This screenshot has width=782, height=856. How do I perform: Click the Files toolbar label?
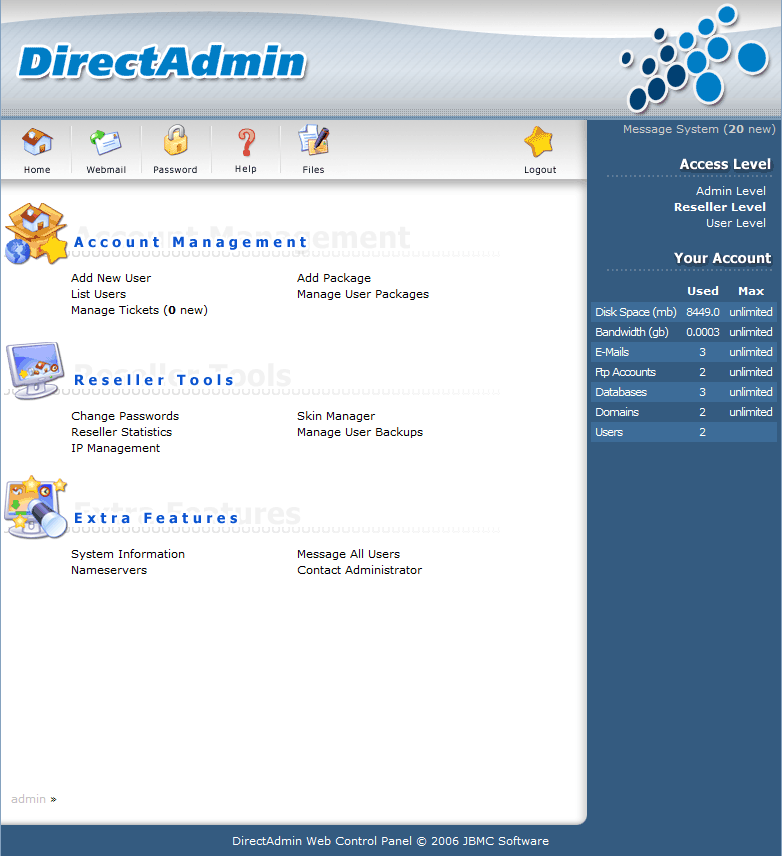point(313,170)
